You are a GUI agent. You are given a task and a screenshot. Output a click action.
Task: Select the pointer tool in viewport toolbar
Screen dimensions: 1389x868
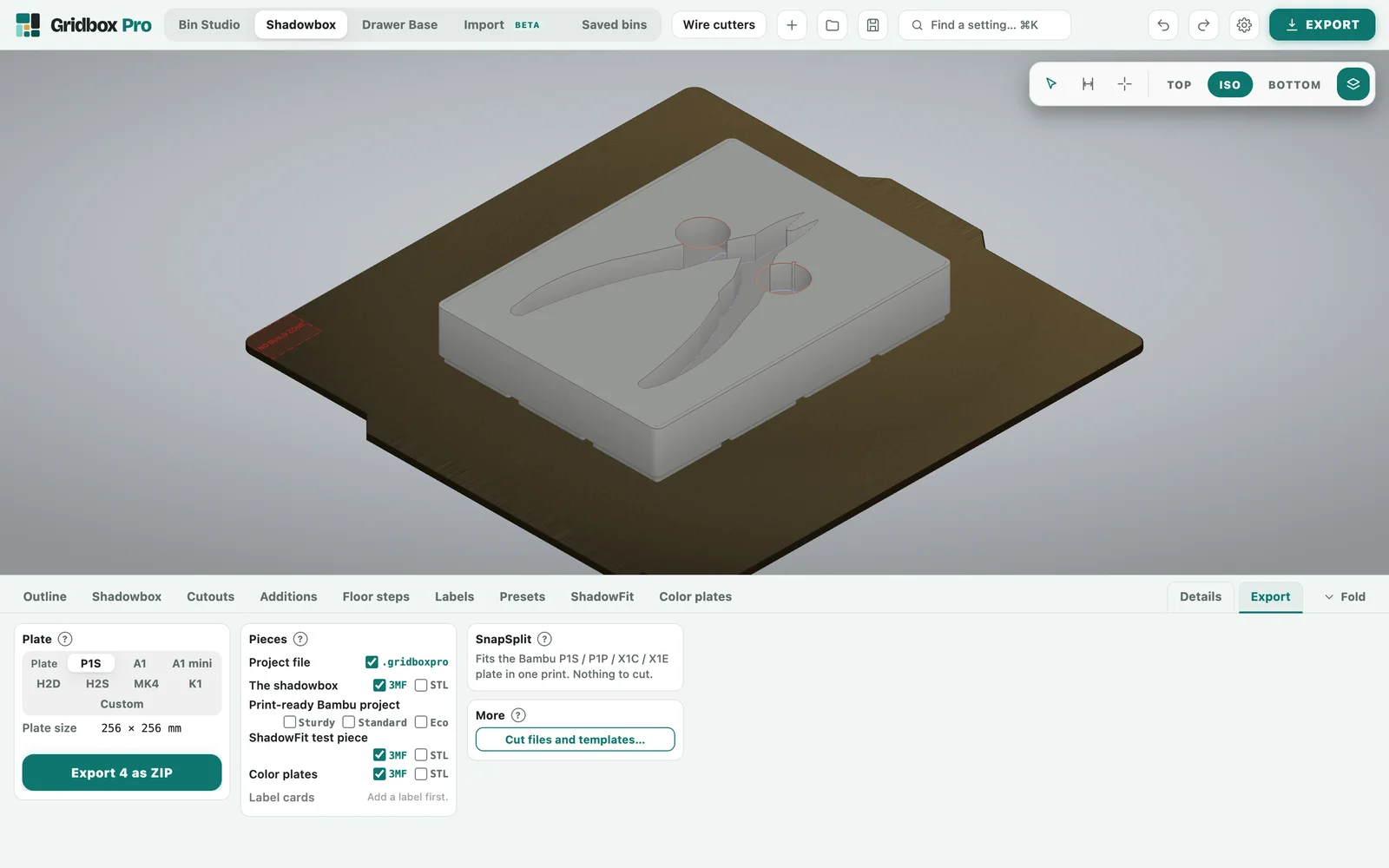pyautogui.click(x=1051, y=84)
